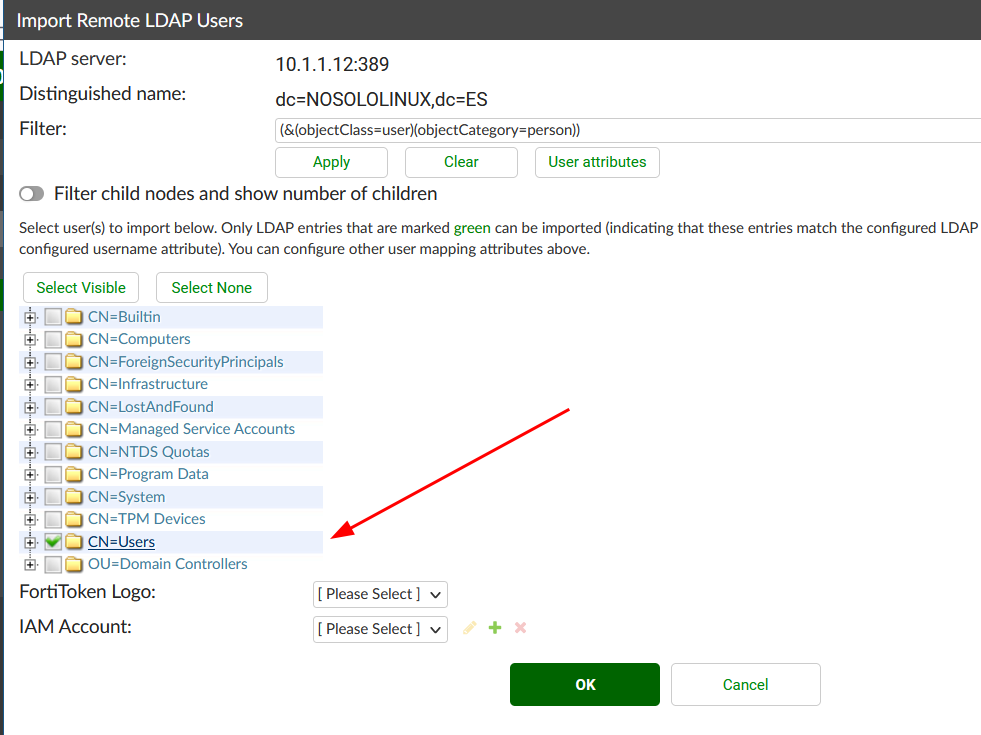
Task: Uncheck the CN=Users checkbox
Action: pyautogui.click(x=53, y=542)
